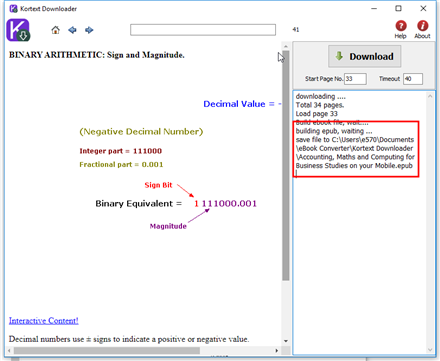The width and height of the screenshot is (440, 361).
Task: Navigate back with the left arrow
Action: (72, 30)
